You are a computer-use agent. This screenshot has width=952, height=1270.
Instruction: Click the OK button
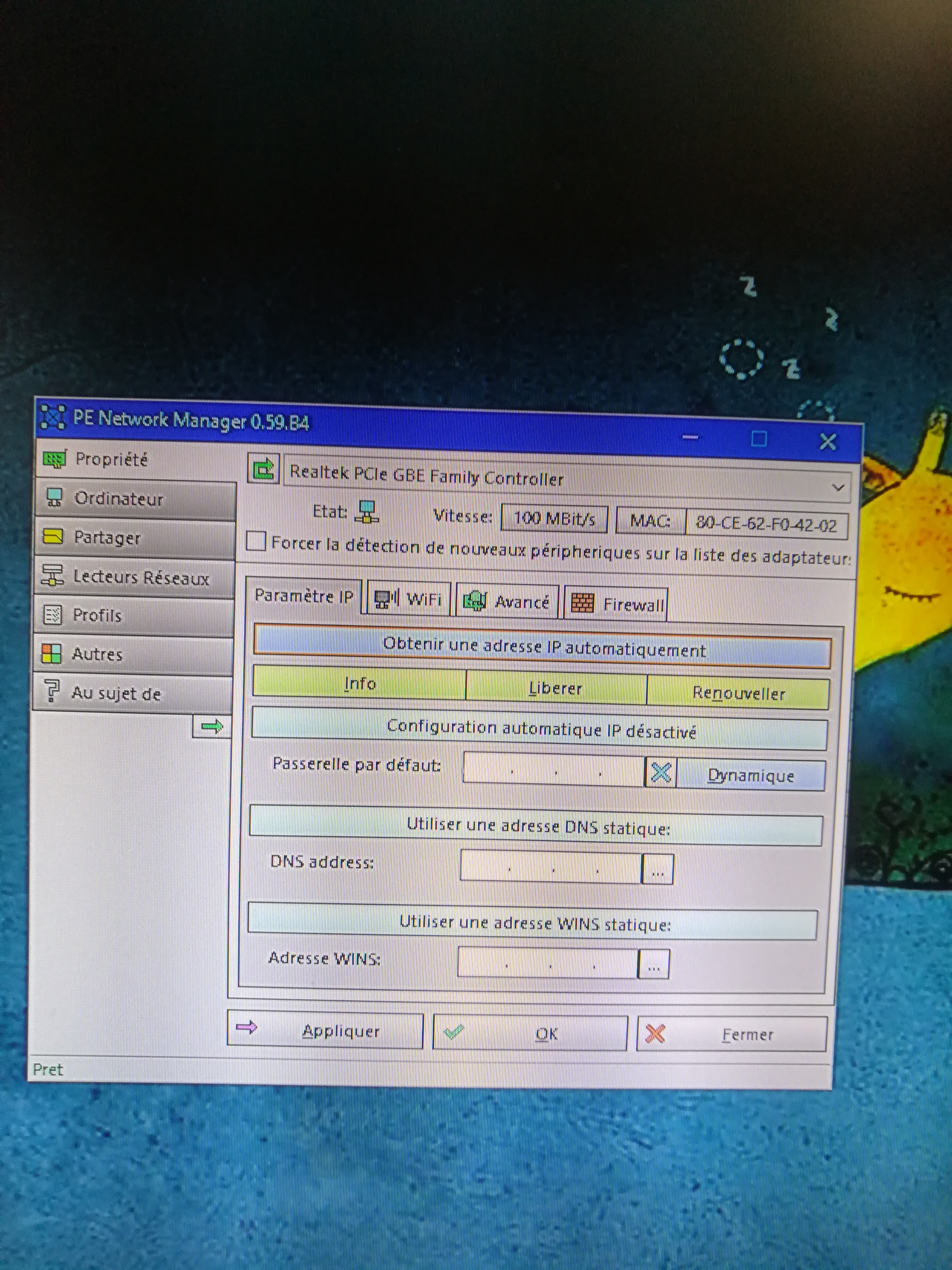click(x=530, y=1033)
